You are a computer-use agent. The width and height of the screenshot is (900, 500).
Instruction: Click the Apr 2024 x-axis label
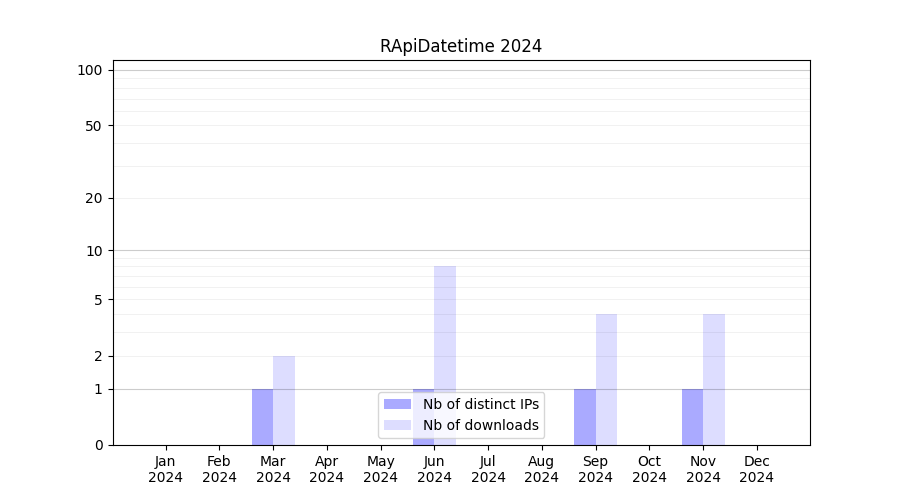[x=327, y=469]
